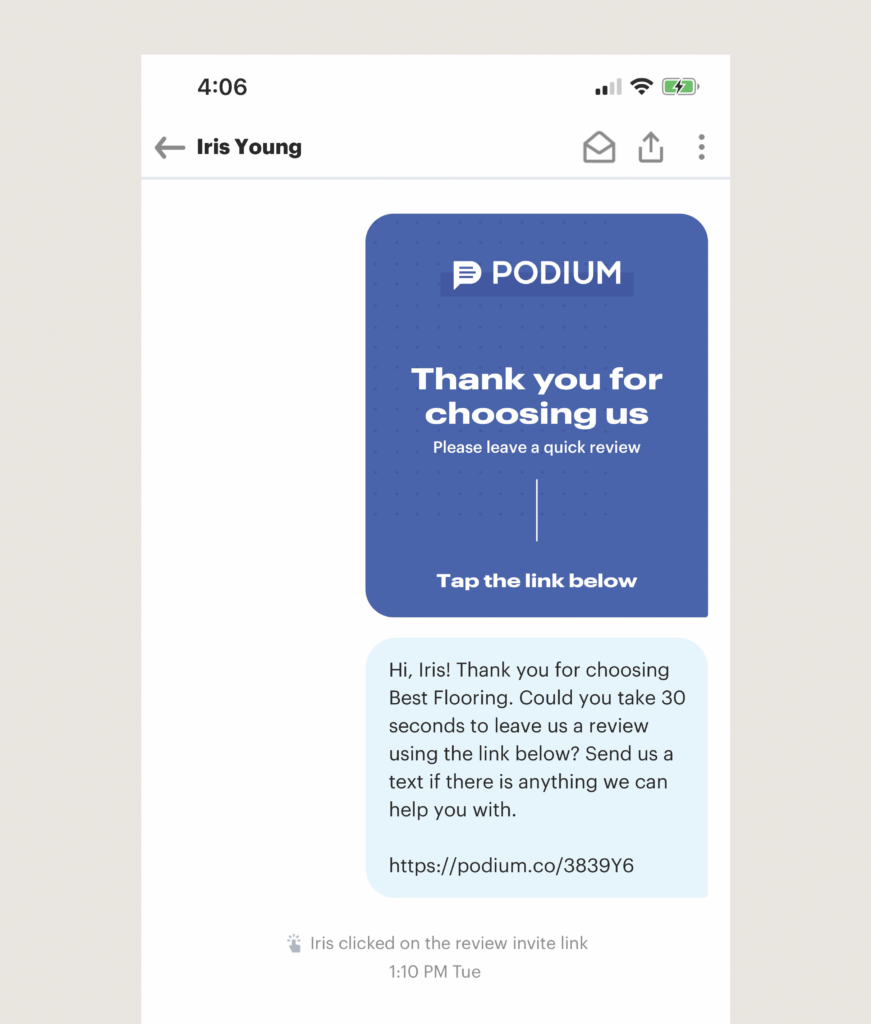Tap the Podium logo speech bubble icon

click(467, 274)
